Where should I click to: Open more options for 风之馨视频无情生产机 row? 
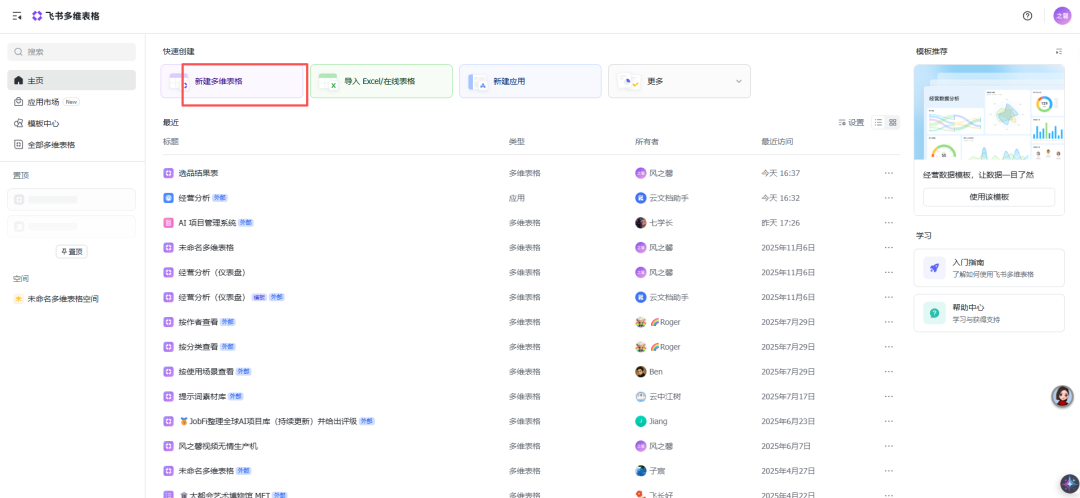[889, 446]
